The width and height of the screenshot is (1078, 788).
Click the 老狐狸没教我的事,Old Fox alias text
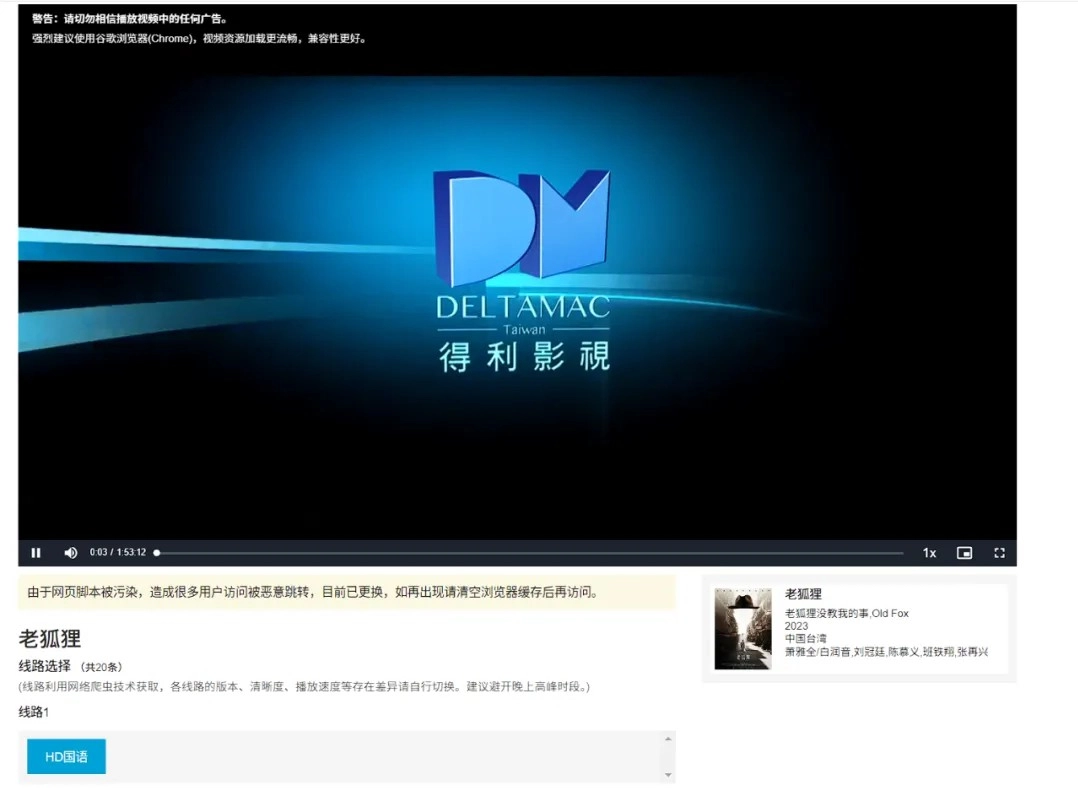pos(846,613)
